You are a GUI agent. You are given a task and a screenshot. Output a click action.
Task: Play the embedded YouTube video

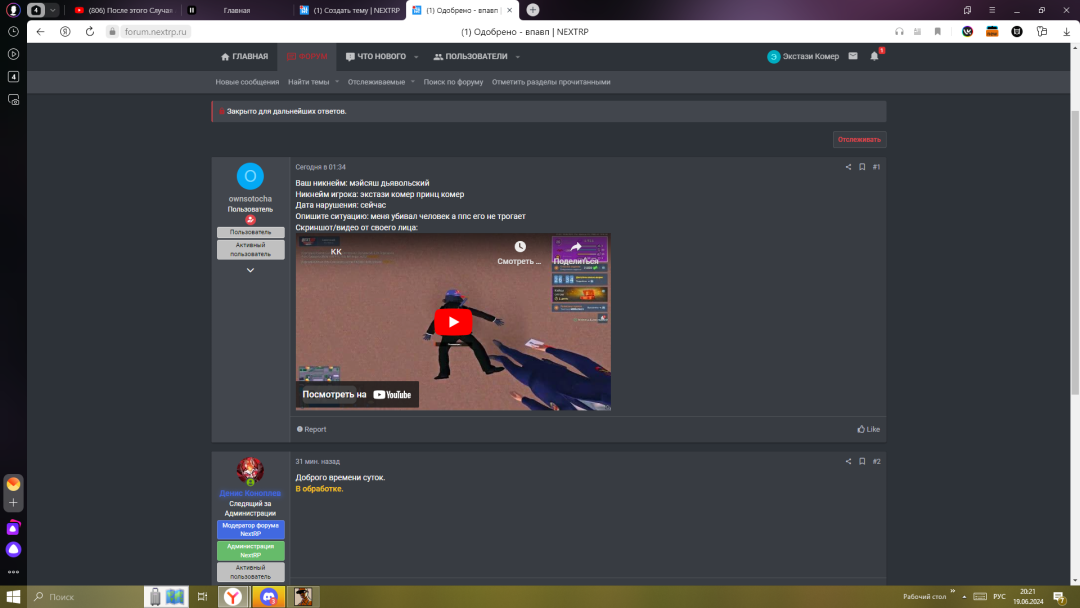[x=453, y=322]
